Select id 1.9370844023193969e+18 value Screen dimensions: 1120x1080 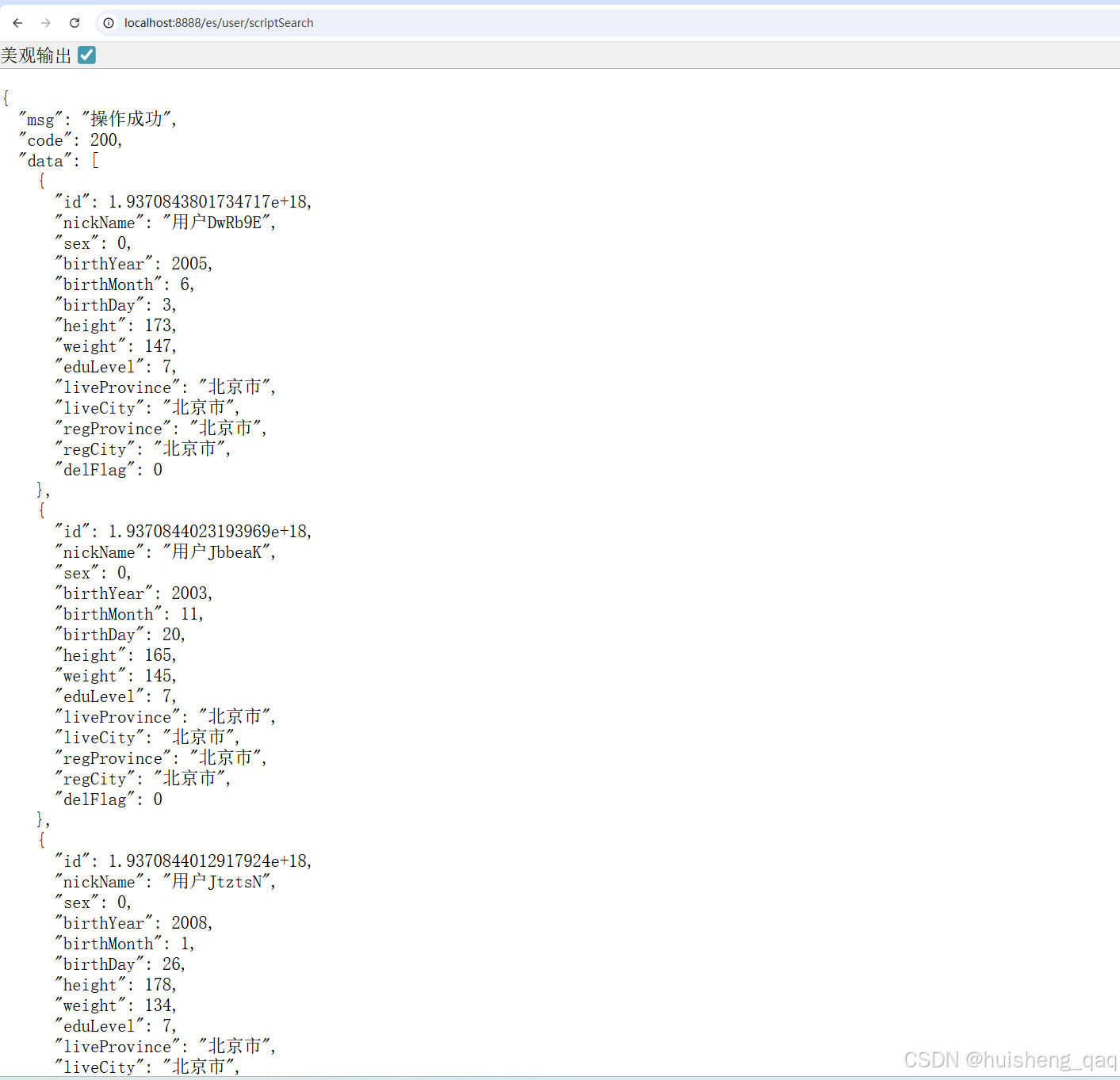click(208, 532)
